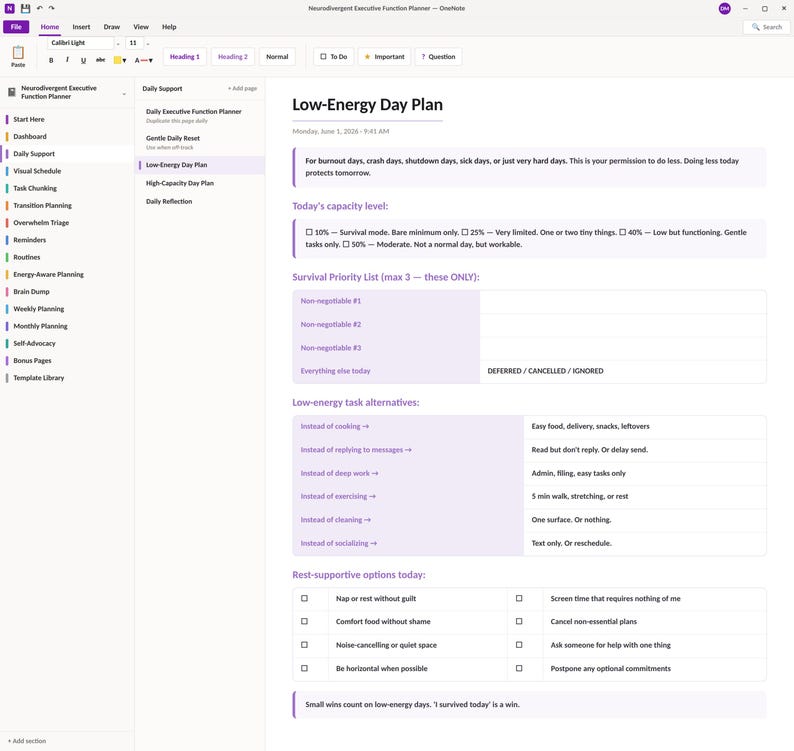Screen dimensions: 794x751
Task: Toggle Bold formatting
Action: [51, 60]
